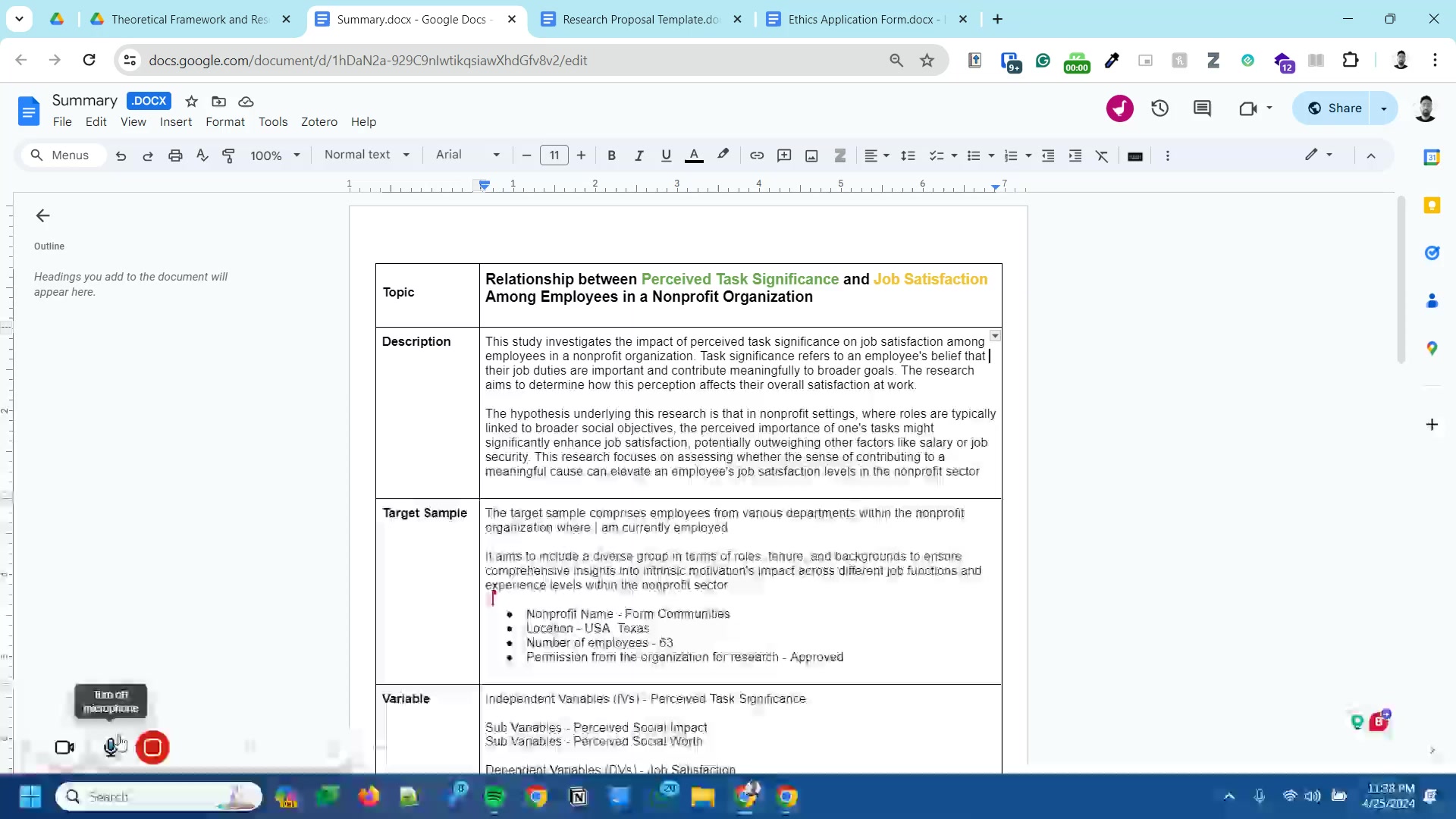
Task: Open the text color picker
Action: [x=693, y=155]
